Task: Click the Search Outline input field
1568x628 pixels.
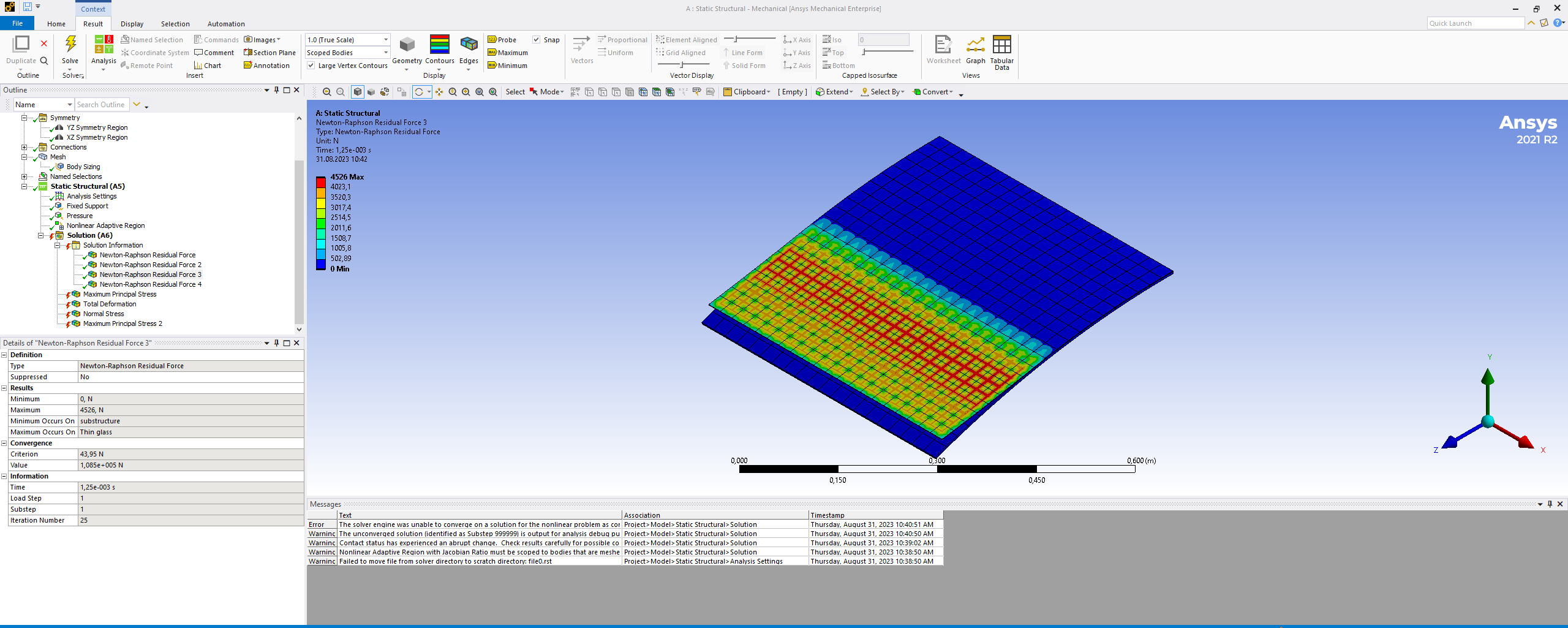Action: 102,105
